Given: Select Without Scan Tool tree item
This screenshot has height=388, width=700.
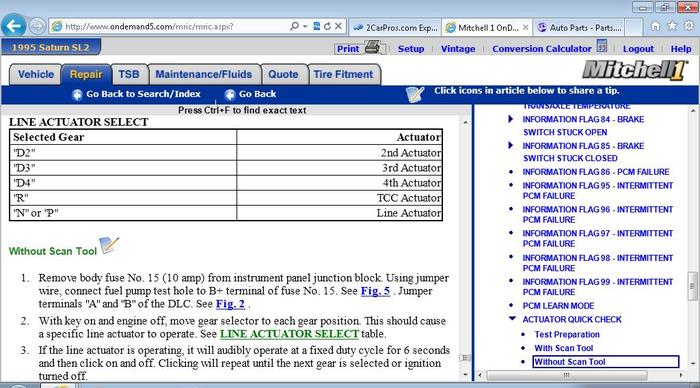Looking at the screenshot, I should [x=606, y=362].
